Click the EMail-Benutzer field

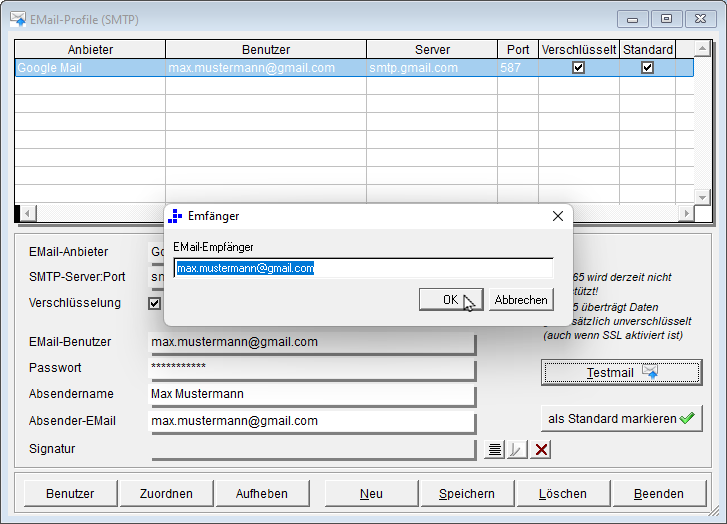point(312,343)
